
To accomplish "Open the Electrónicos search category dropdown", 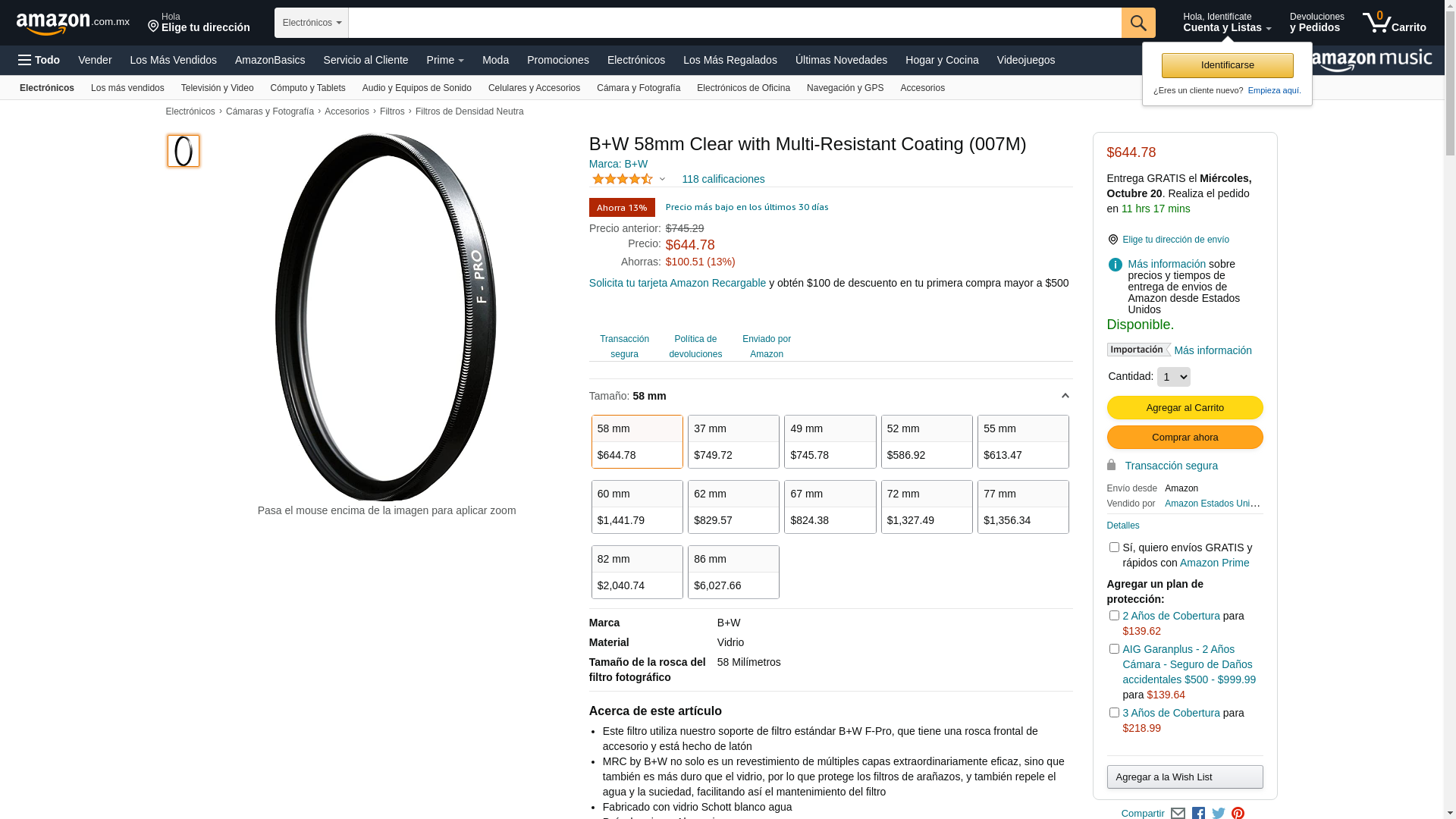I will [312, 23].
